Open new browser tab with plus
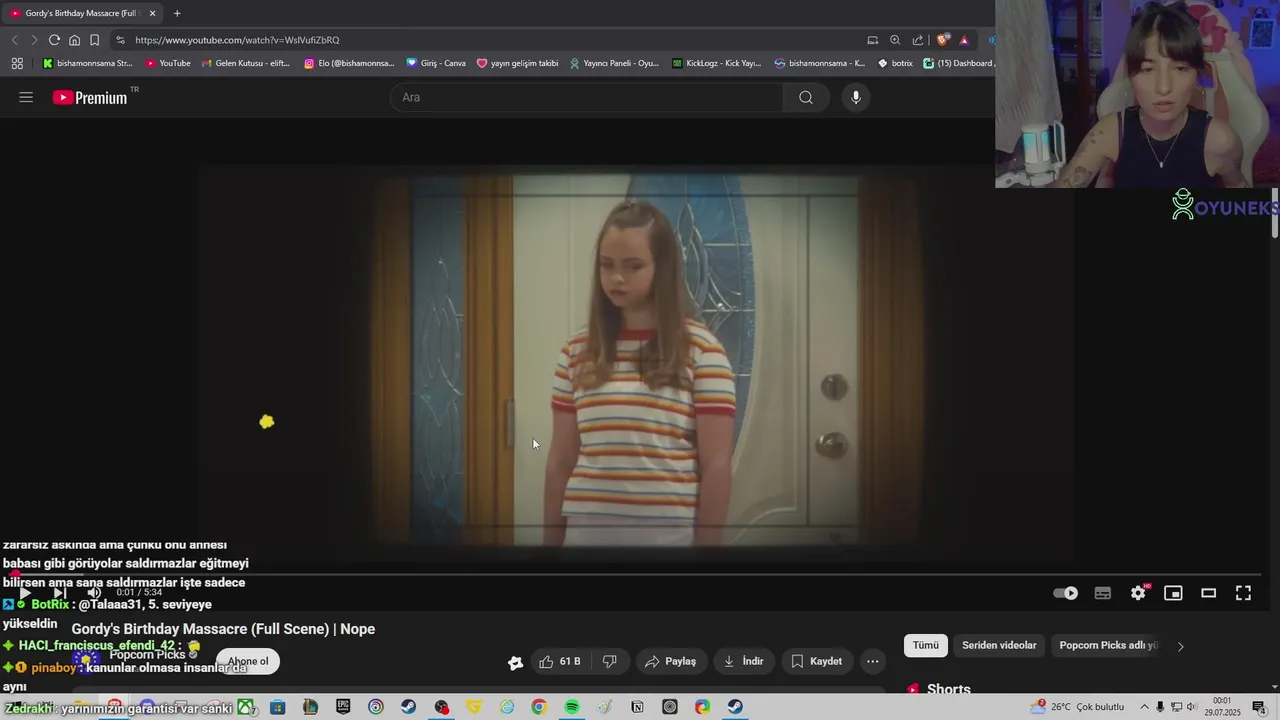 177,13
